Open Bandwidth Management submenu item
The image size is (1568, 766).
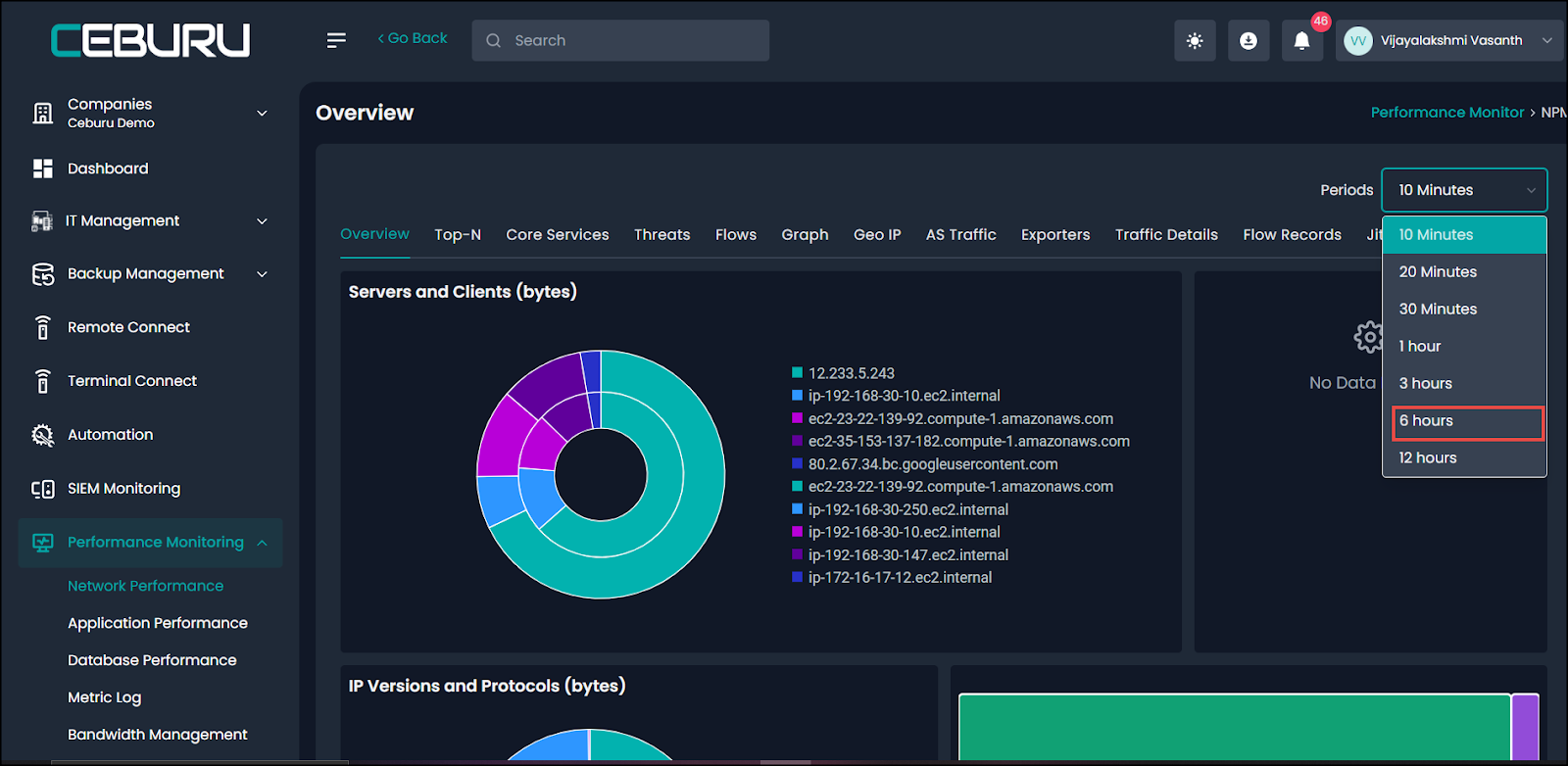(x=158, y=735)
